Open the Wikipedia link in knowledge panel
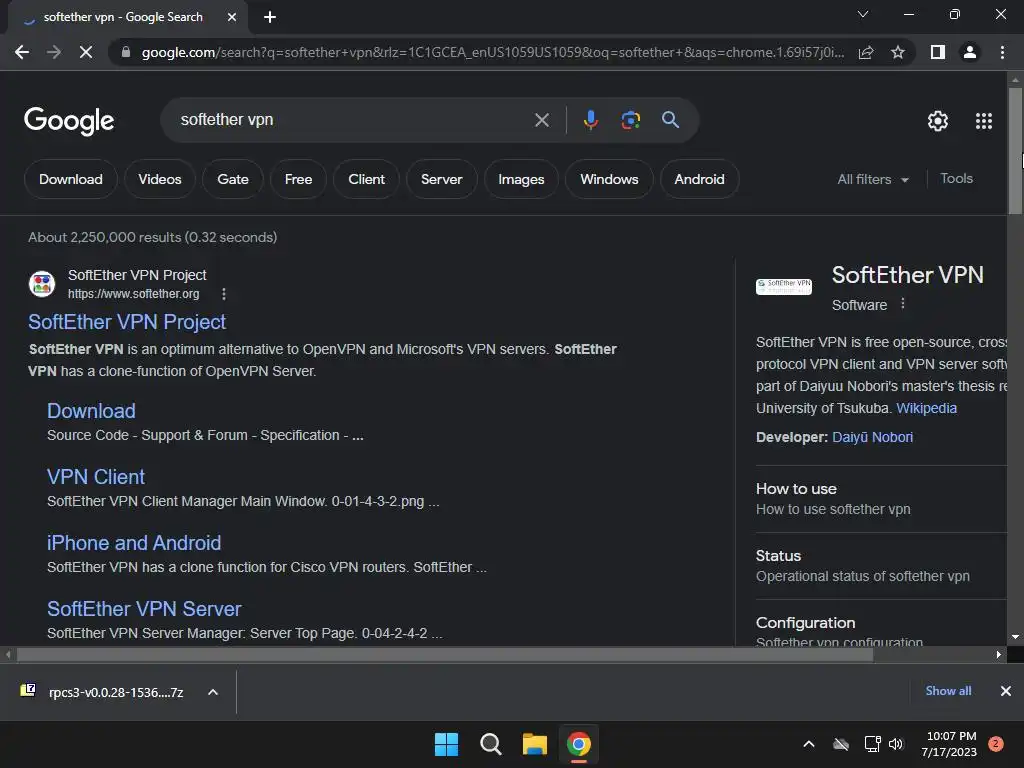Viewport: 1024px width, 768px height. 926,408
